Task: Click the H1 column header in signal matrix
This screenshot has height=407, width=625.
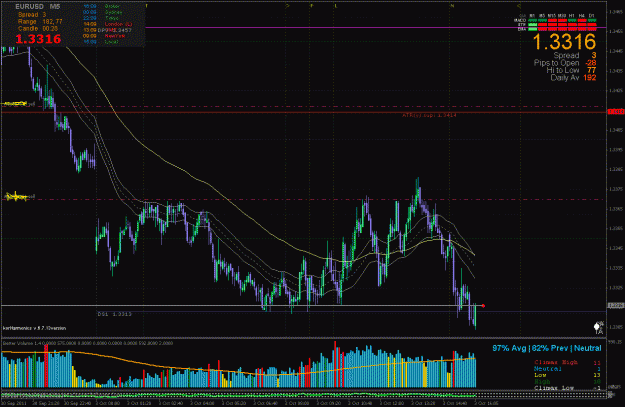Action: click(x=572, y=16)
